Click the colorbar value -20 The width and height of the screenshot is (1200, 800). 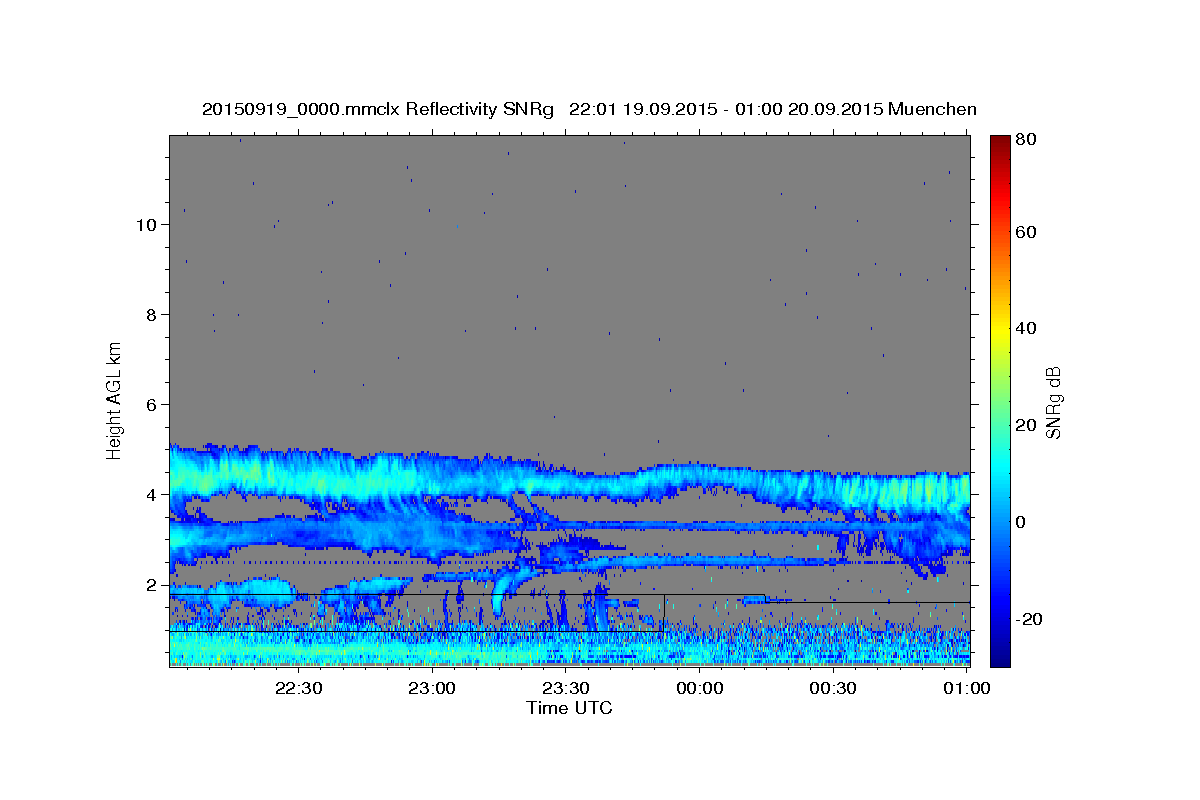pos(1028,619)
